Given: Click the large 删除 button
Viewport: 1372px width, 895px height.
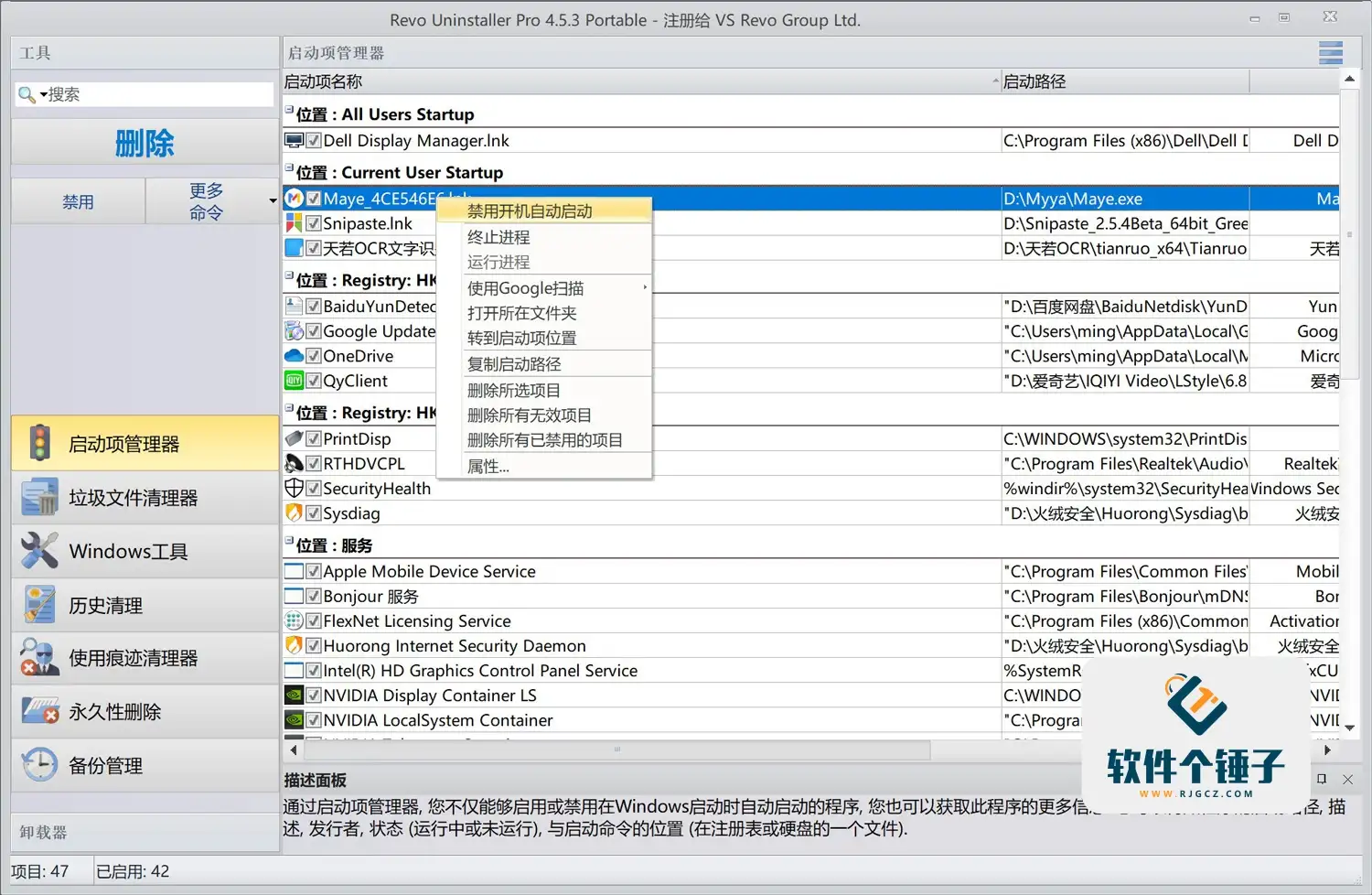Looking at the screenshot, I should (x=145, y=143).
